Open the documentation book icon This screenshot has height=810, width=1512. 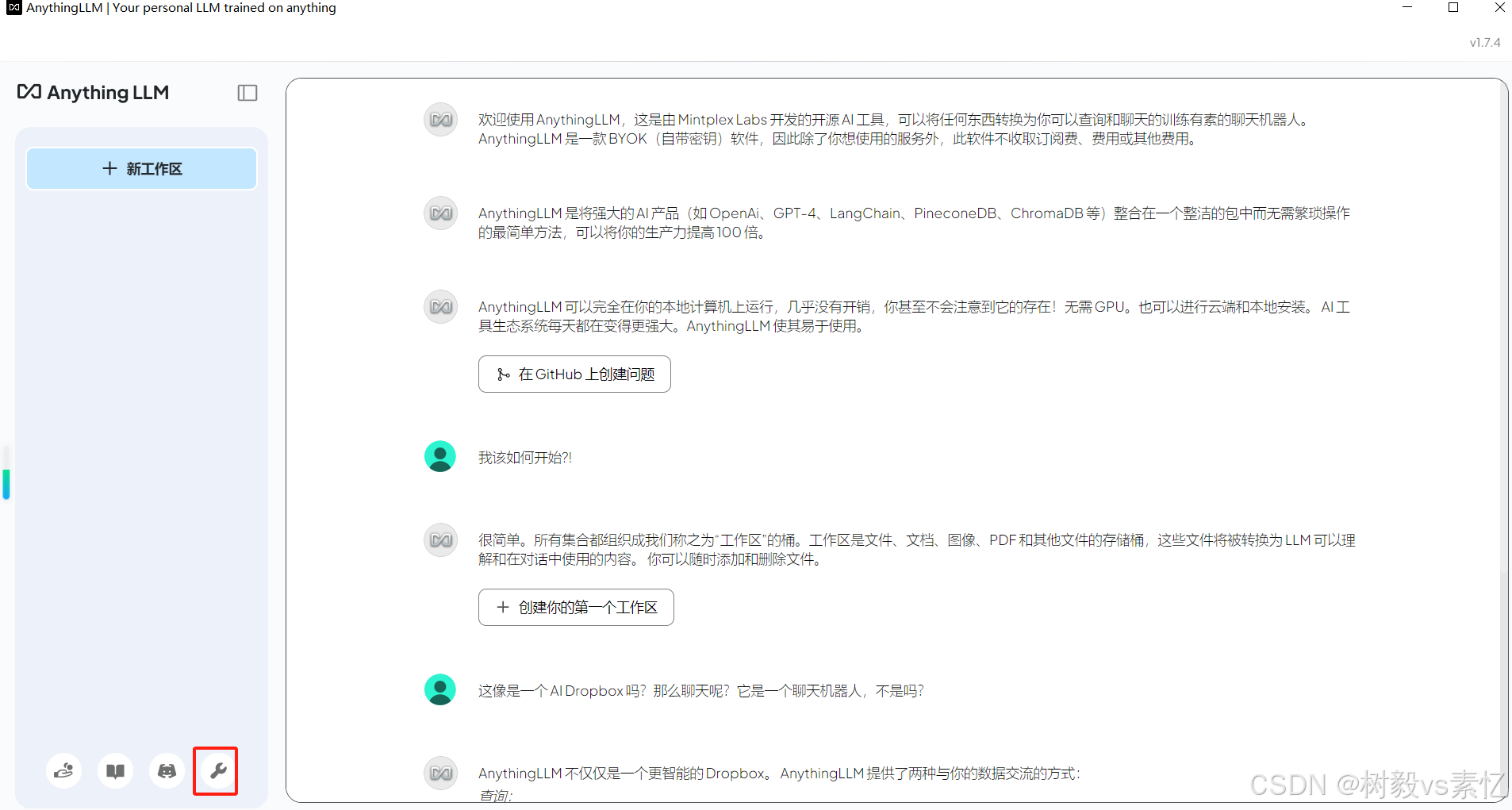[115, 770]
